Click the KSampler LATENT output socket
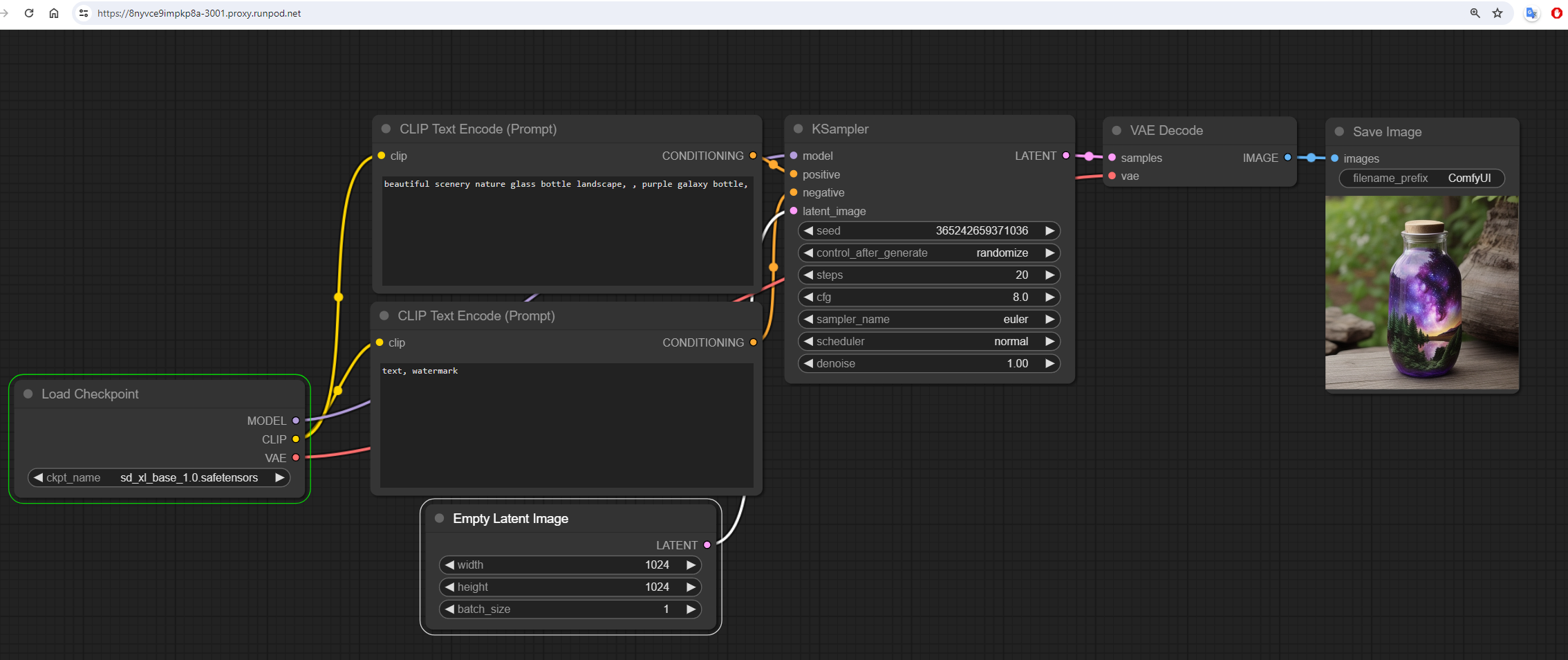1568x660 pixels. click(1065, 156)
